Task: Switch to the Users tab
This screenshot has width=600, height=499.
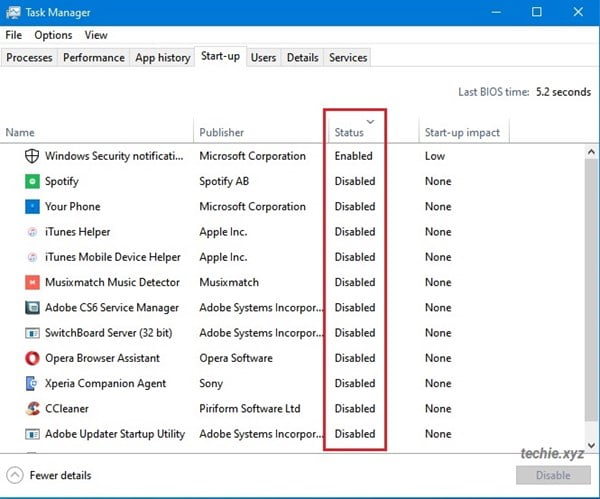Action: point(263,58)
